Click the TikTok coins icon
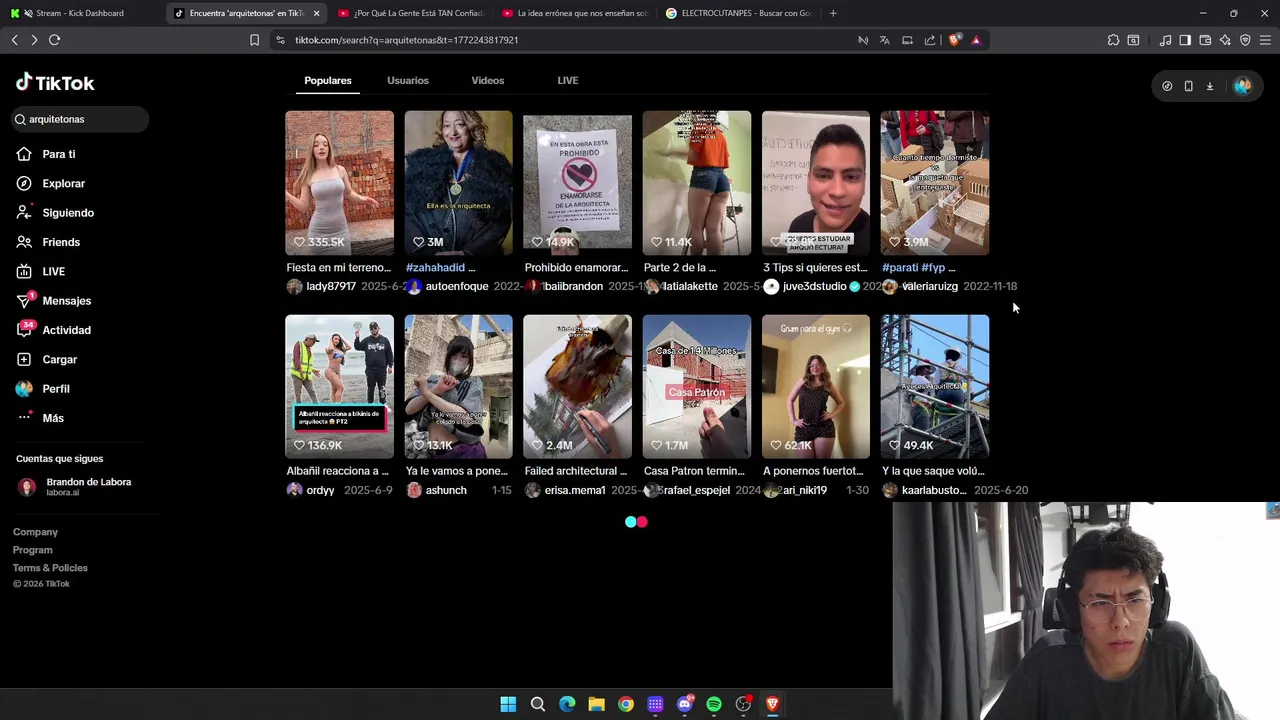Screen dimensions: 1280x720 click(x=1167, y=86)
